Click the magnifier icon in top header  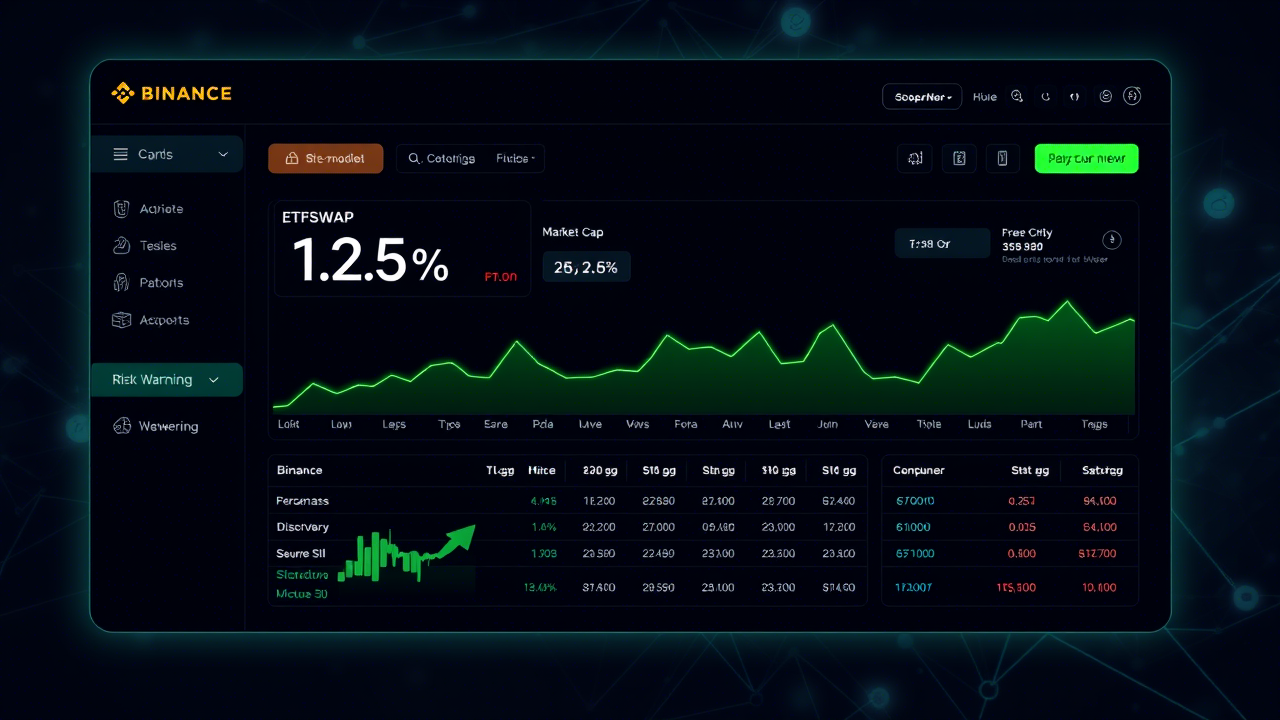point(1017,97)
